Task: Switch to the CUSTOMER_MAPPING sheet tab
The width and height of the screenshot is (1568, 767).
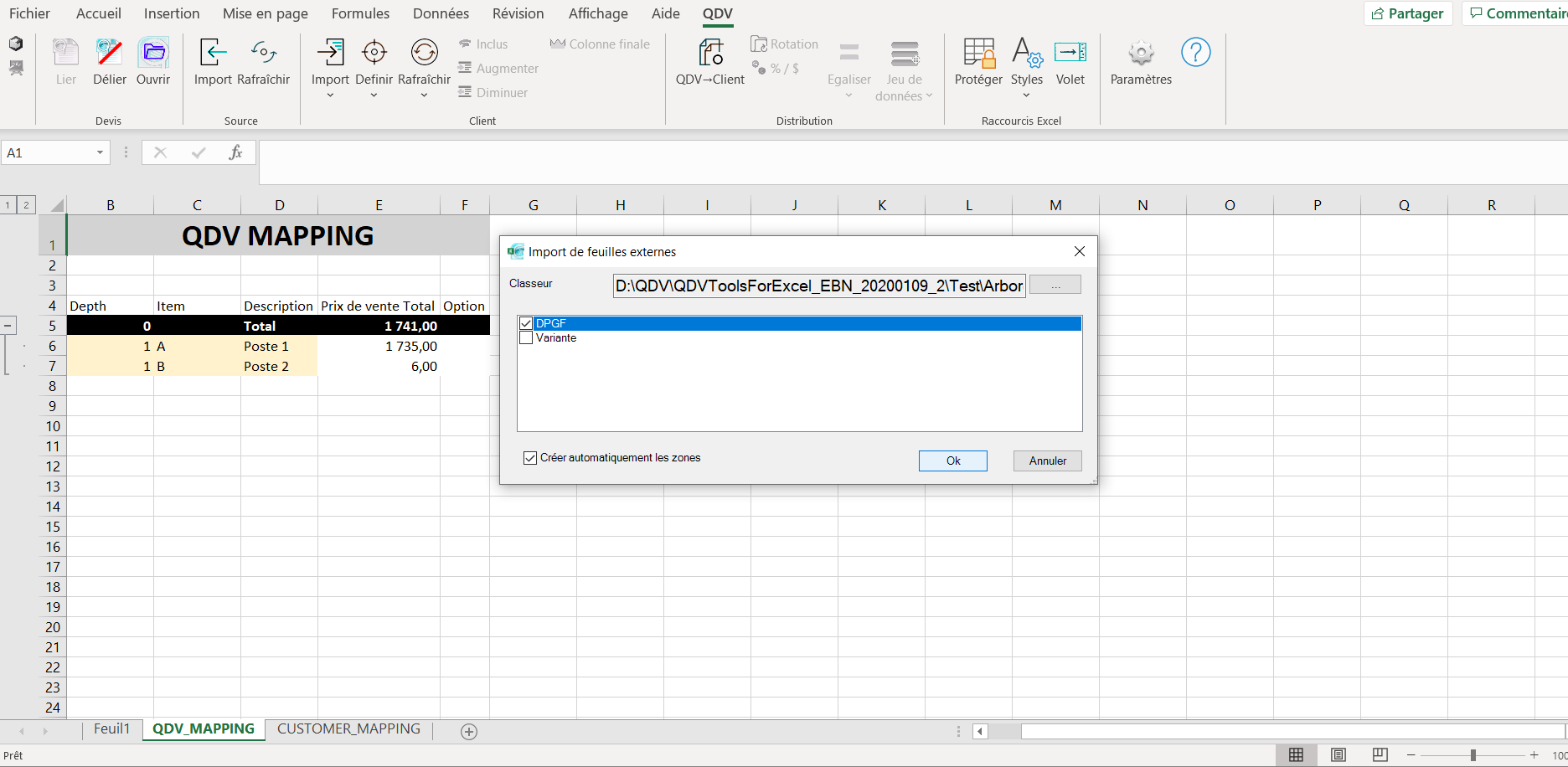Action: pyautogui.click(x=348, y=729)
